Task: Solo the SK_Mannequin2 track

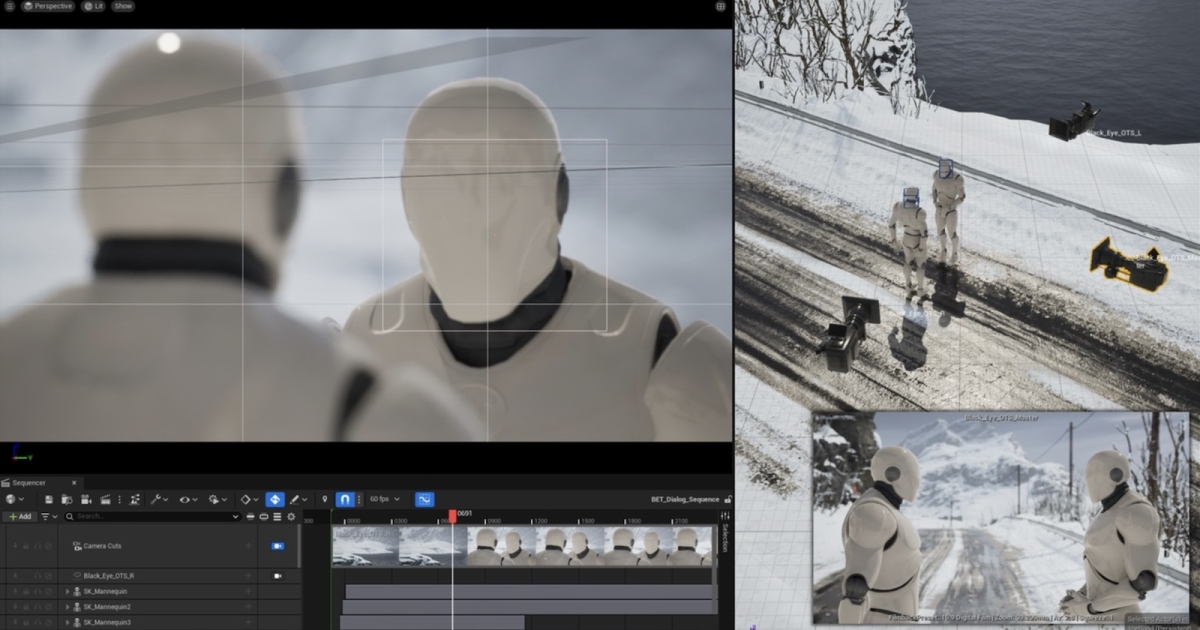Action: tap(37, 607)
